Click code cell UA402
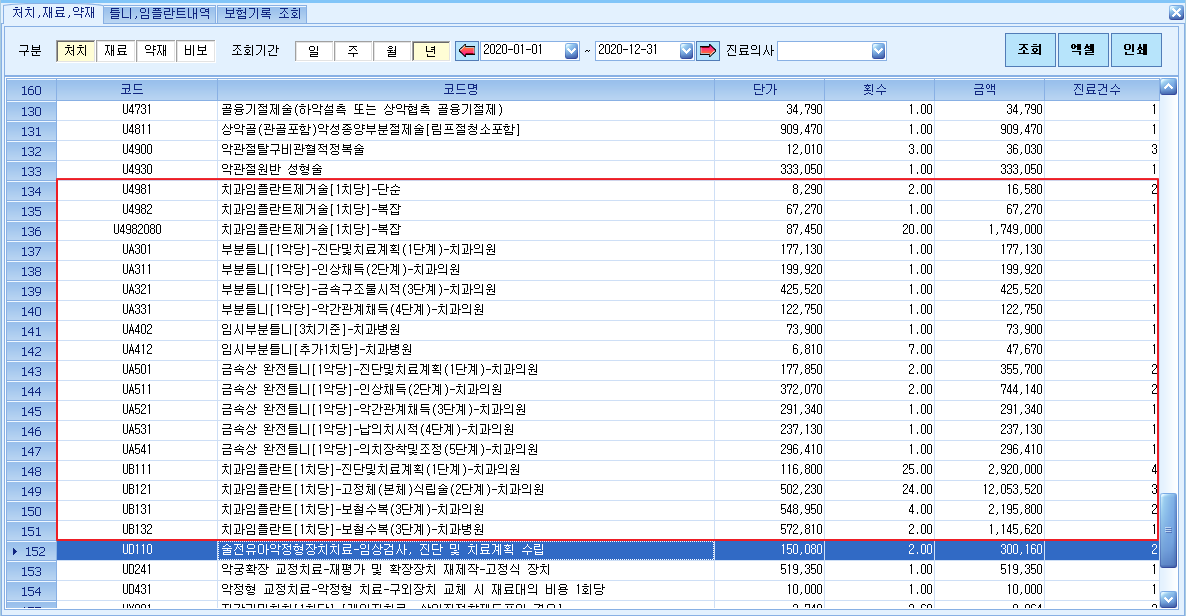This screenshot has width=1186, height=616. tap(137, 329)
